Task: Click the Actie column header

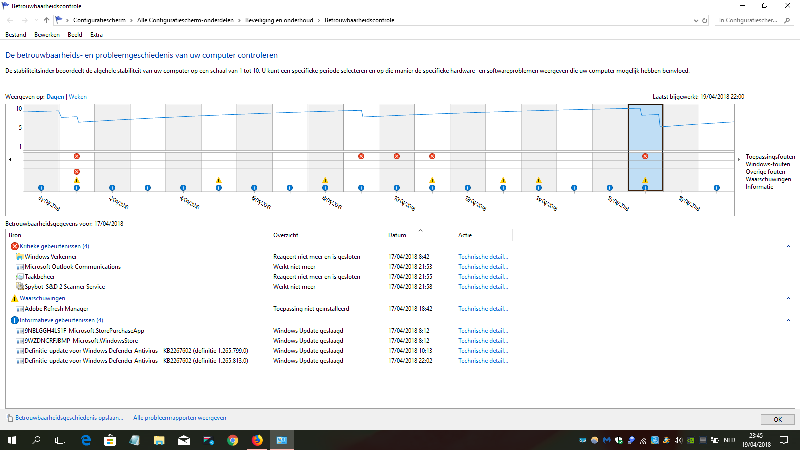Action: [x=465, y=235]
